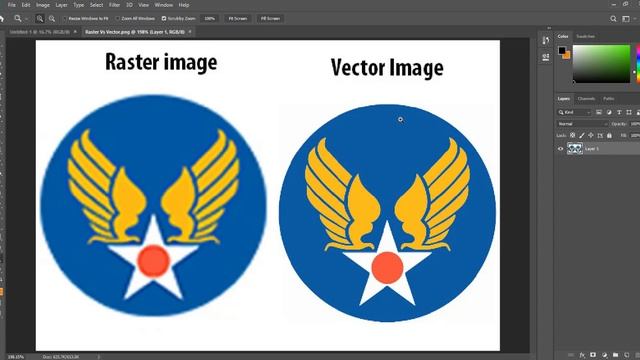This screenshot has height=360, width=640.
Task: Open the Layer menu
Action: [61, 5]
